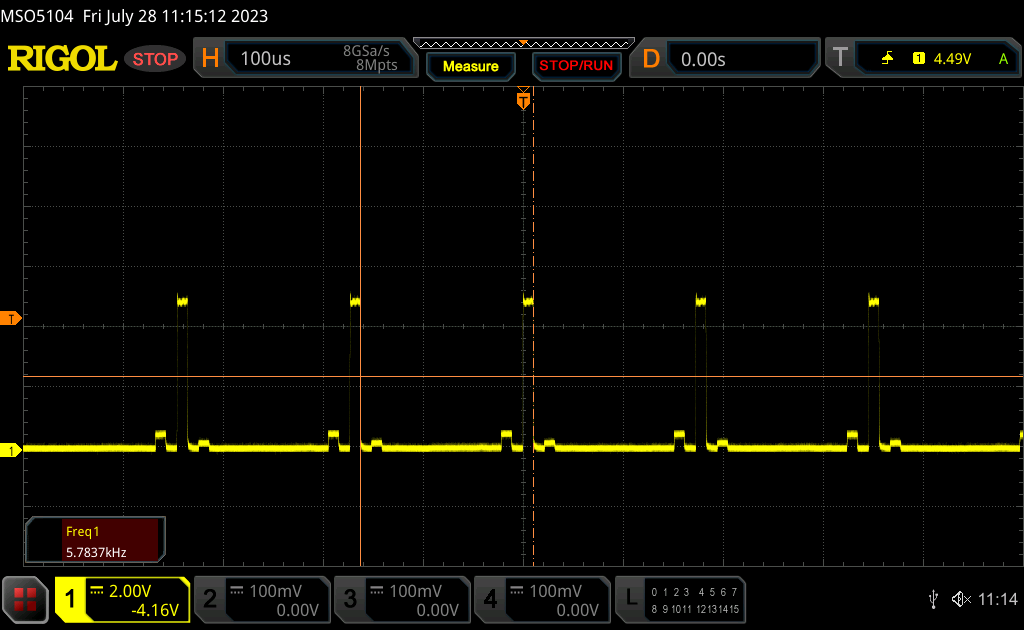
Task: Click the channel 1 DC coupling symbol
Action: click(x=97, y=590)
